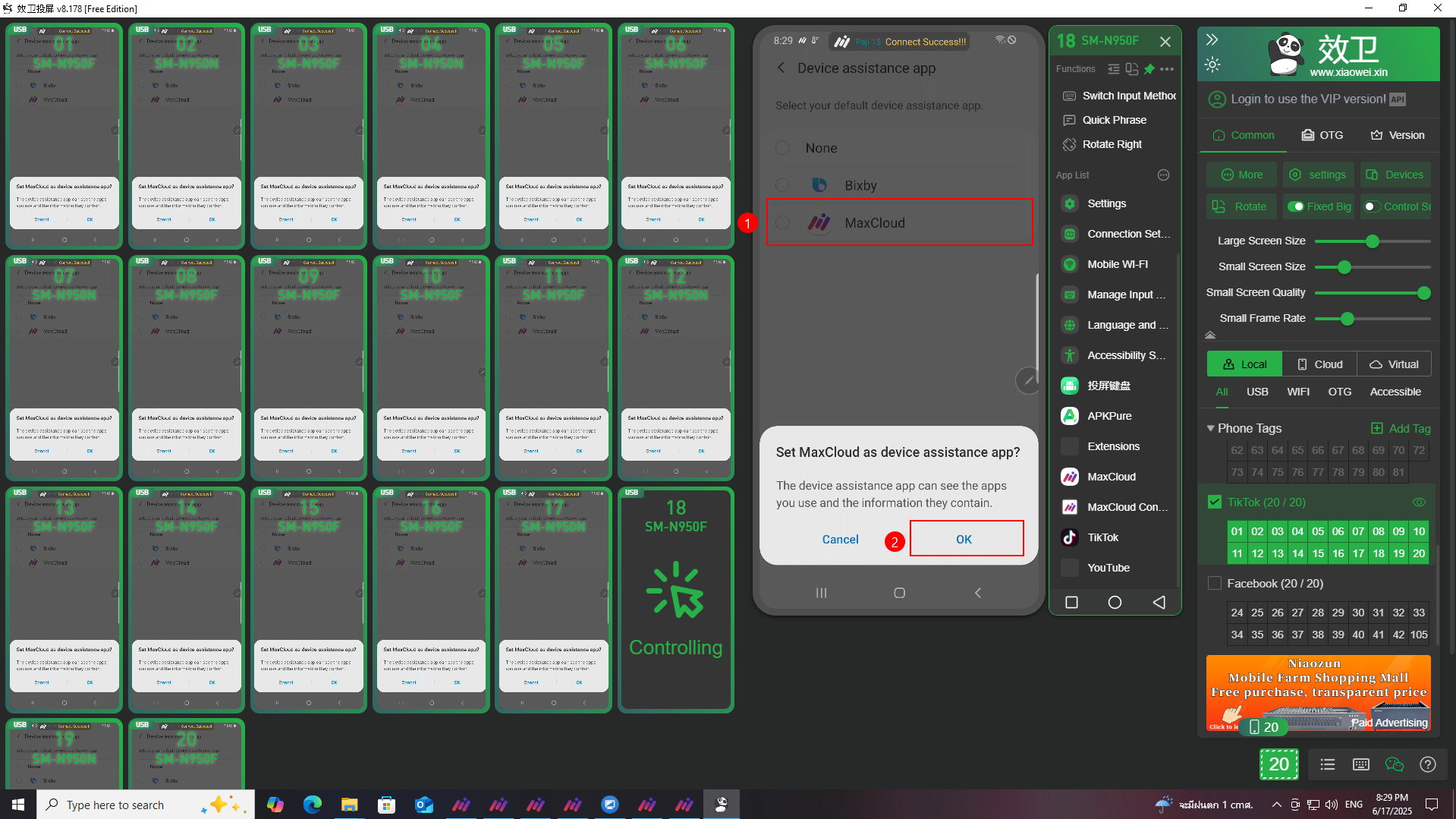Image resolution: width=1456 pixels, height=819 pixels.
Task: Click the More button
Action: point(1242,175)
